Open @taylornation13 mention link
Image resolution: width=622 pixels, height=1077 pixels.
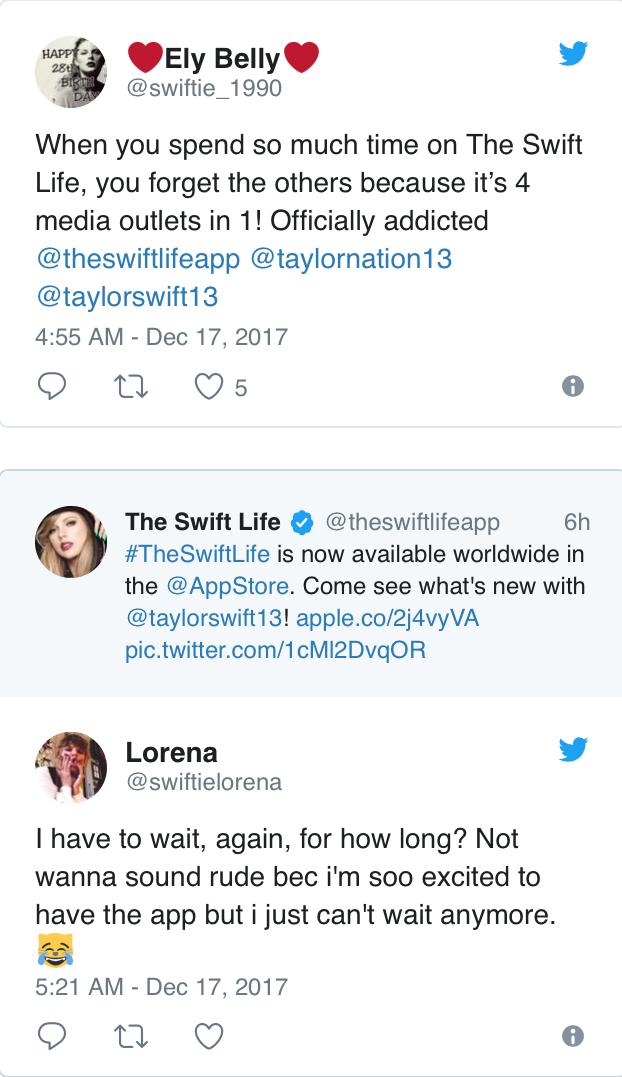tap(350, 258)
